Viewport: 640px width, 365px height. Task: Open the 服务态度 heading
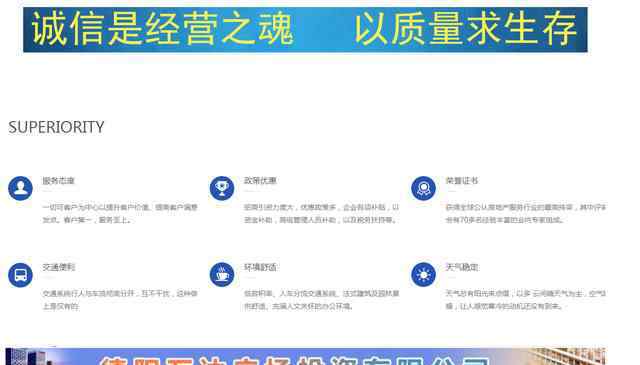point(58,181)
